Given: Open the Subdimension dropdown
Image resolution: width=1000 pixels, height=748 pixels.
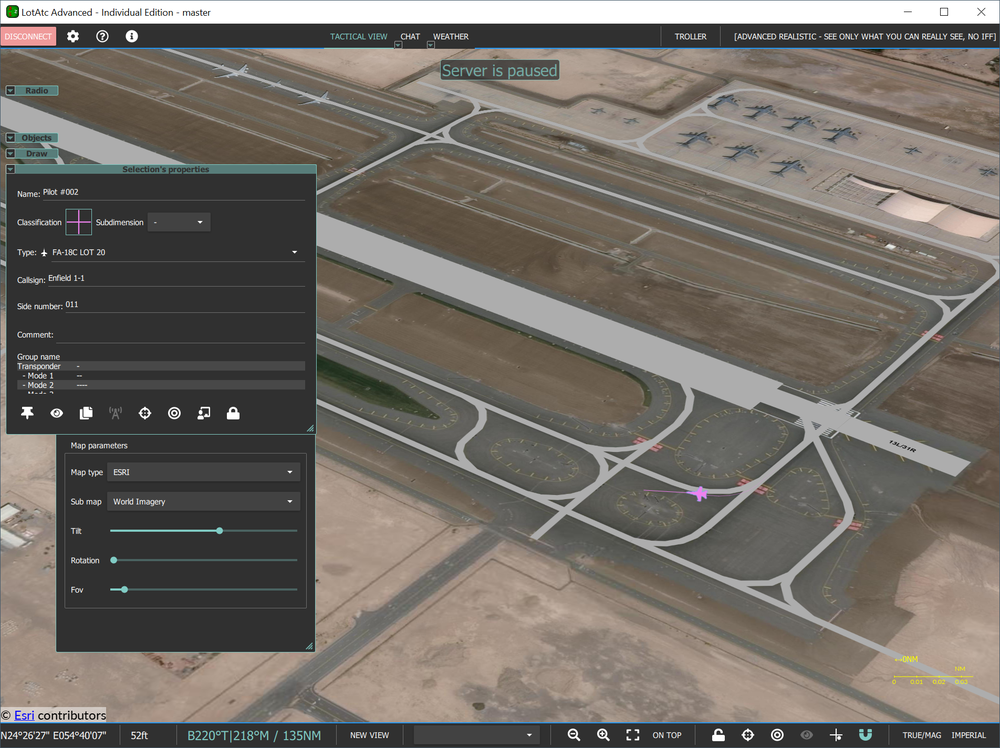Looking at the screenshot, I should [x=179, y=222].
